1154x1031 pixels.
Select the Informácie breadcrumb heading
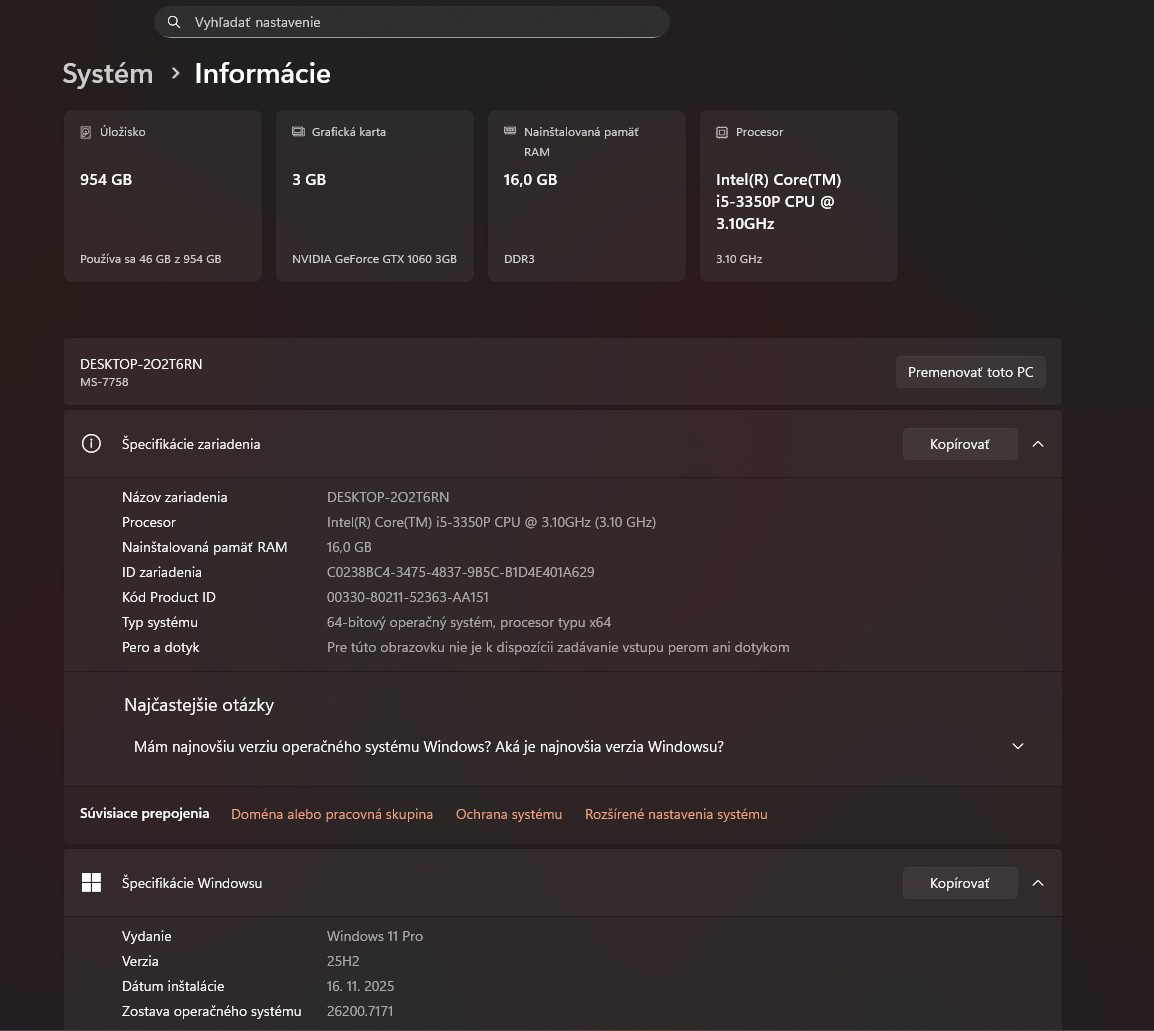click(x=262, y=73)
